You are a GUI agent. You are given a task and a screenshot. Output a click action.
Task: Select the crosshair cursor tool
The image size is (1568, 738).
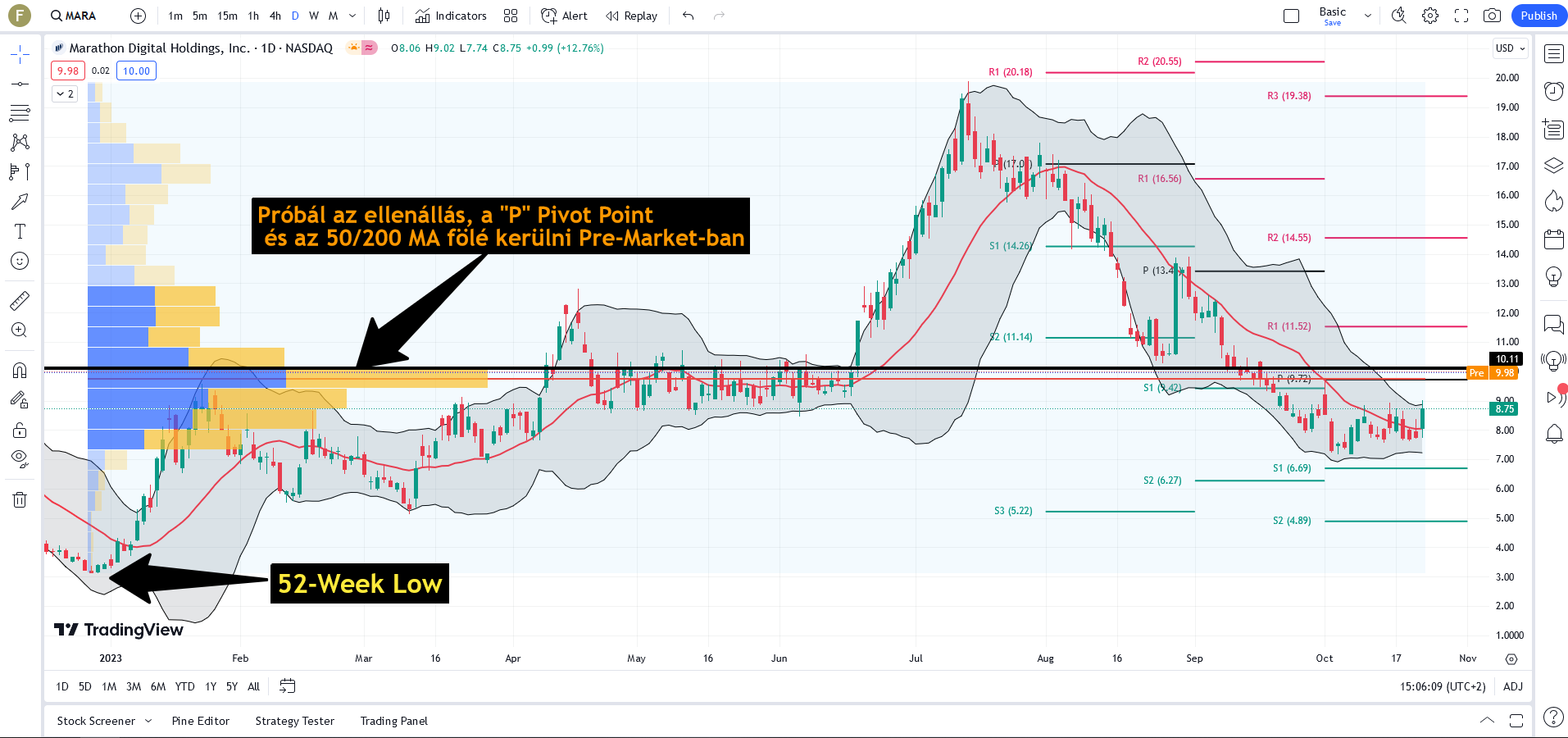[x=20, y=55]
